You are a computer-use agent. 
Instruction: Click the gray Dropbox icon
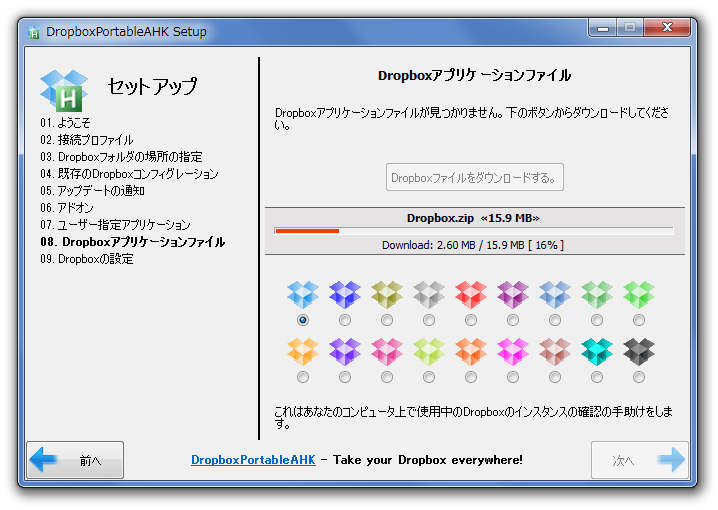[429, 295]
